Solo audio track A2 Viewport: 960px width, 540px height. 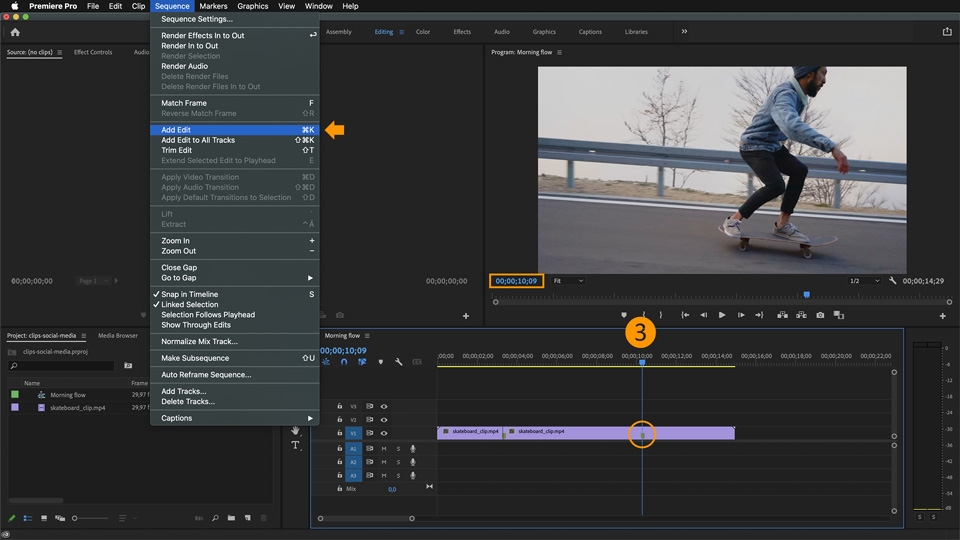pos(398,462)
